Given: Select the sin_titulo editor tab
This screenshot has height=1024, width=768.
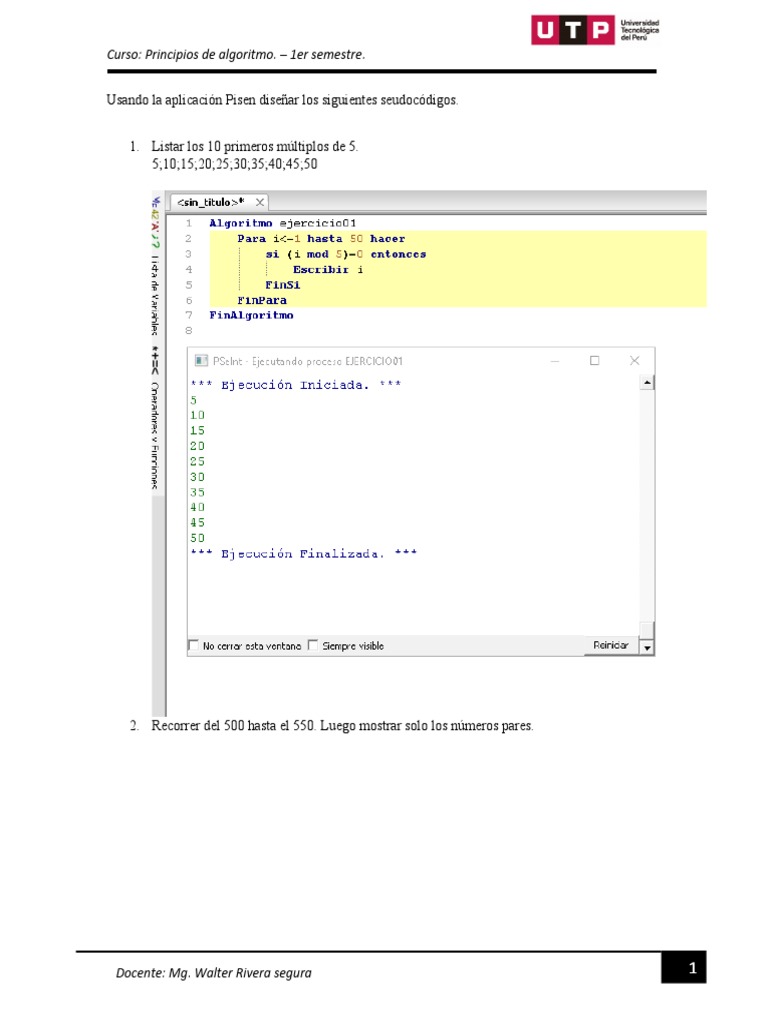Looking at the screenshot, I should point(211,201).
